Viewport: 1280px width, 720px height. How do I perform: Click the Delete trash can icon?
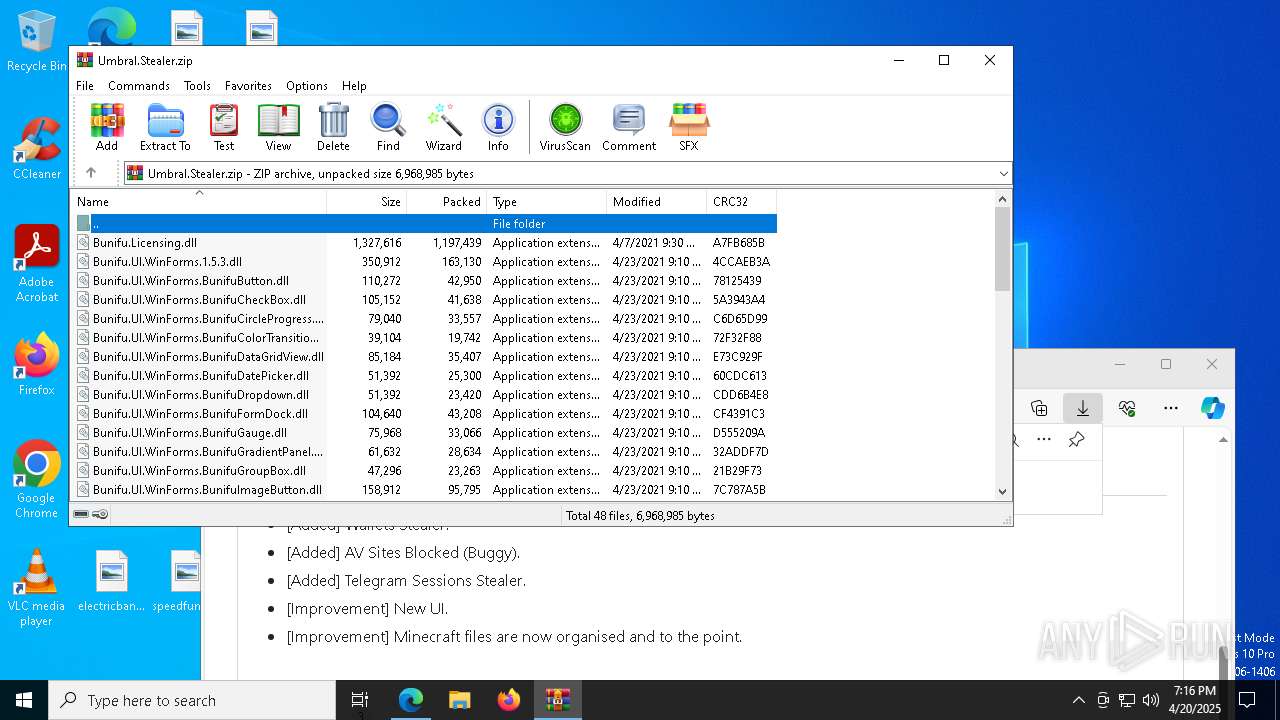(333, 127)
